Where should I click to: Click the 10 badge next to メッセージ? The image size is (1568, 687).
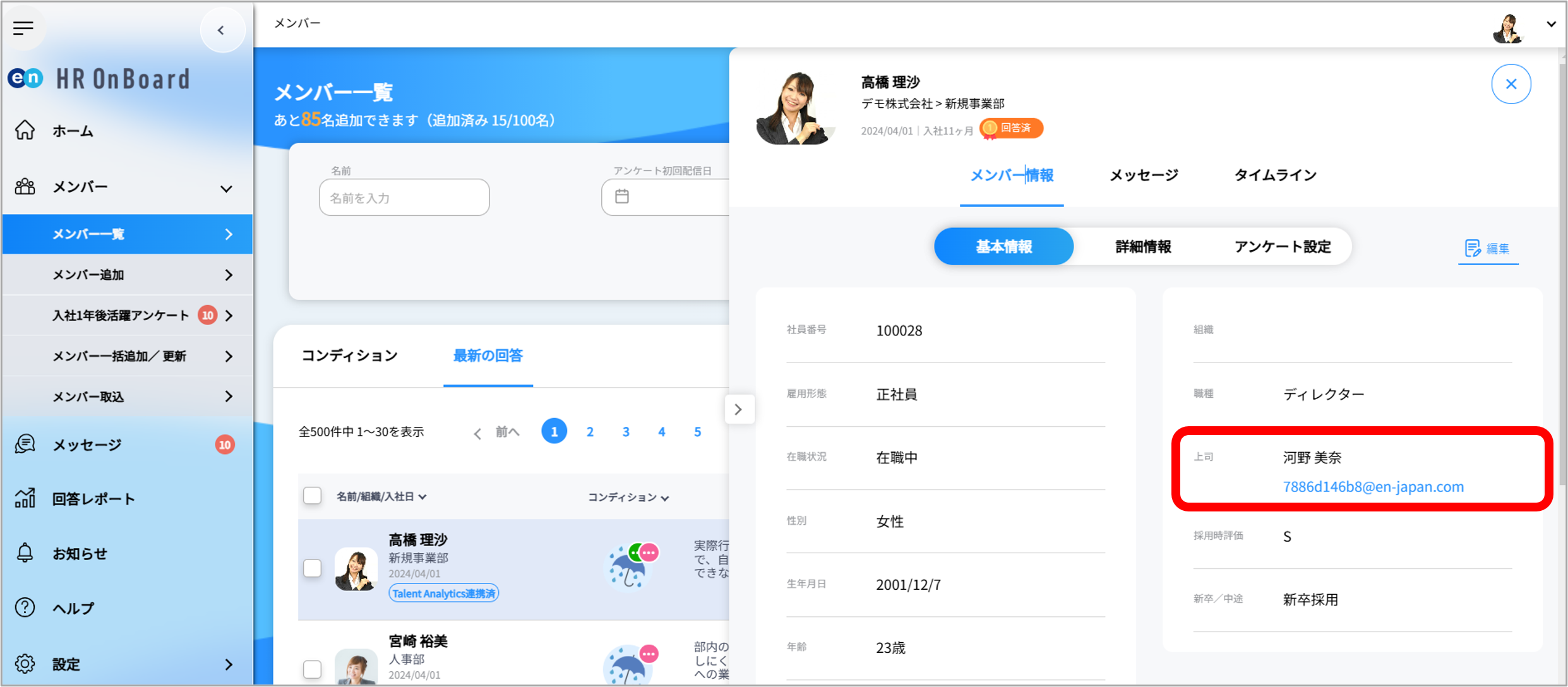pyautogui.click(x=225, y=445)
